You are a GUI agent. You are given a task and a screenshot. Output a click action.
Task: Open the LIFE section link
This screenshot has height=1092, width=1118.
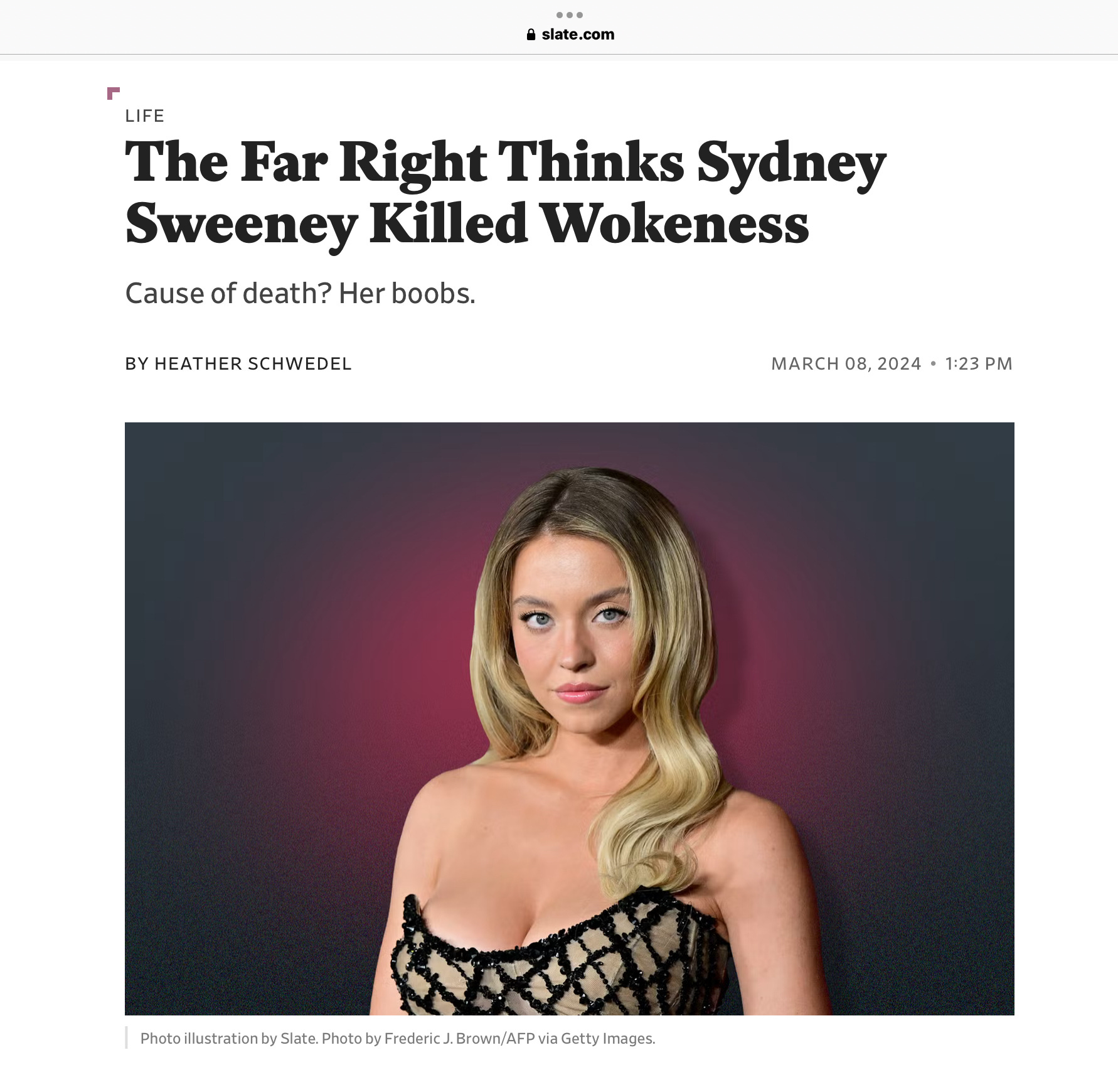pyautogui.click(x=145, y=115)
